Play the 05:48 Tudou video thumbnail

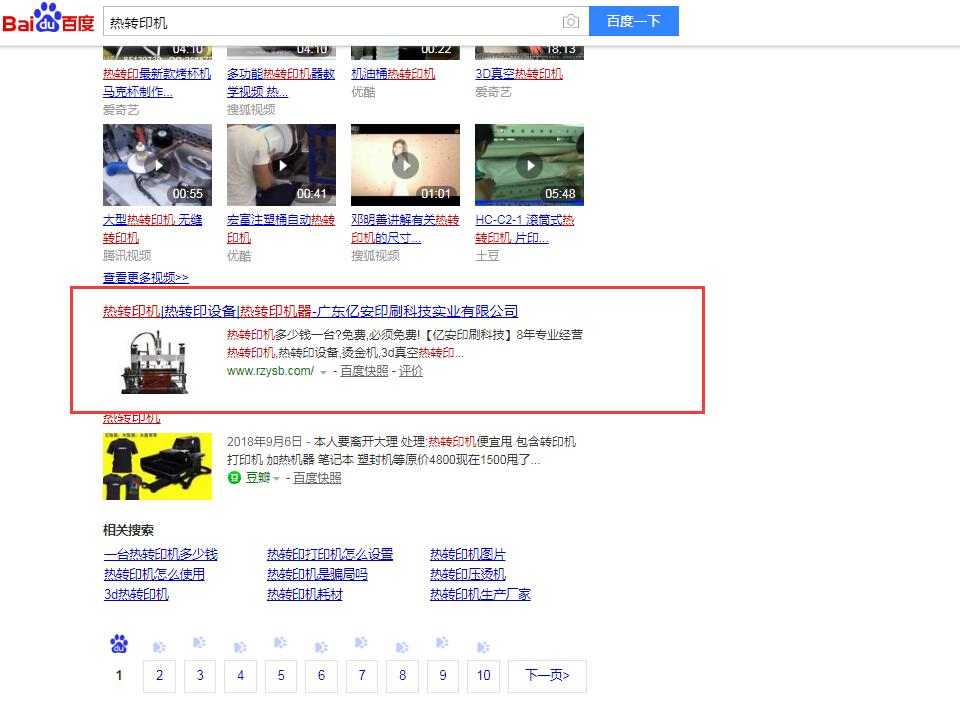tap(529, 165)
